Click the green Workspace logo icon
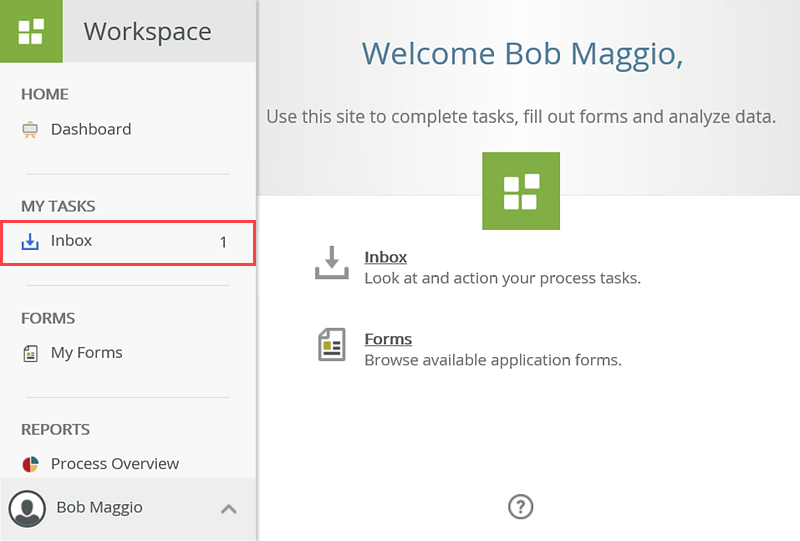 [x=31, y=31]
